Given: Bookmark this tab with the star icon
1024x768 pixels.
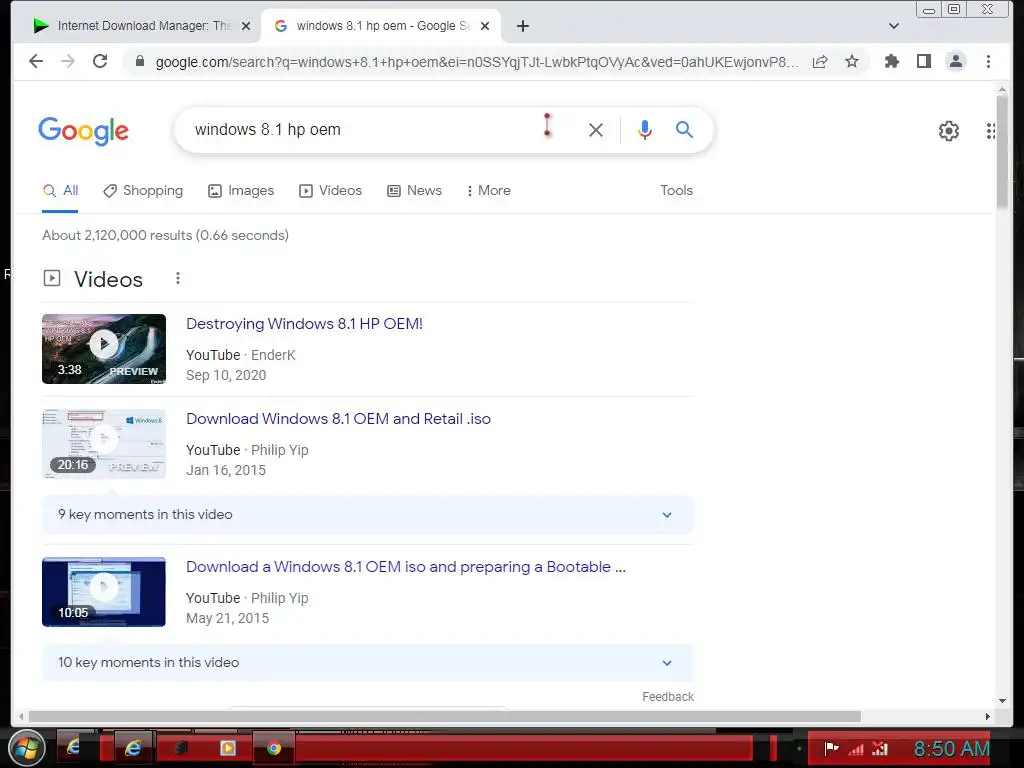Looking at the screenshot, I should [852, 61].
